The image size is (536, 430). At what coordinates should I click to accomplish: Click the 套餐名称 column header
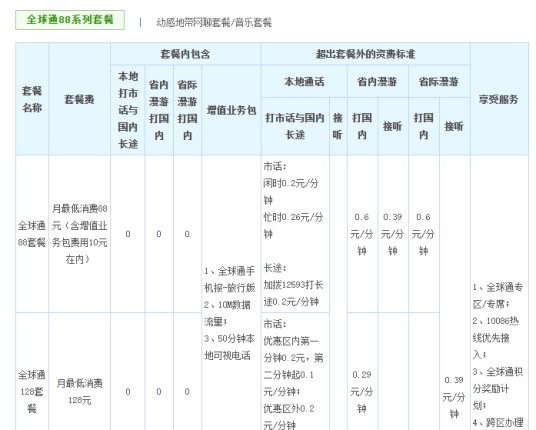[x=32, y=99]
